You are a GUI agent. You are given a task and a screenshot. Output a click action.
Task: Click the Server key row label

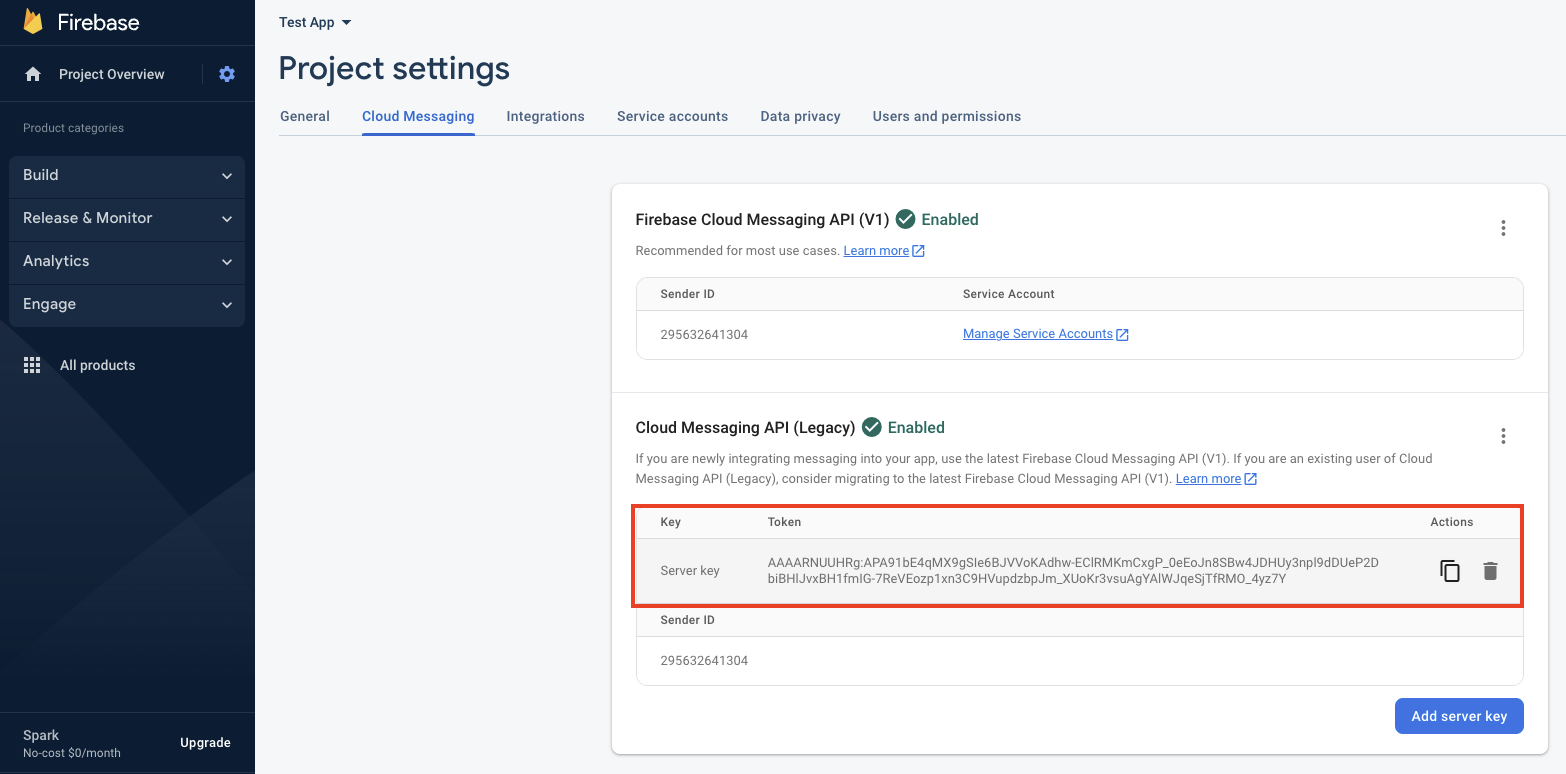point(690,571)
